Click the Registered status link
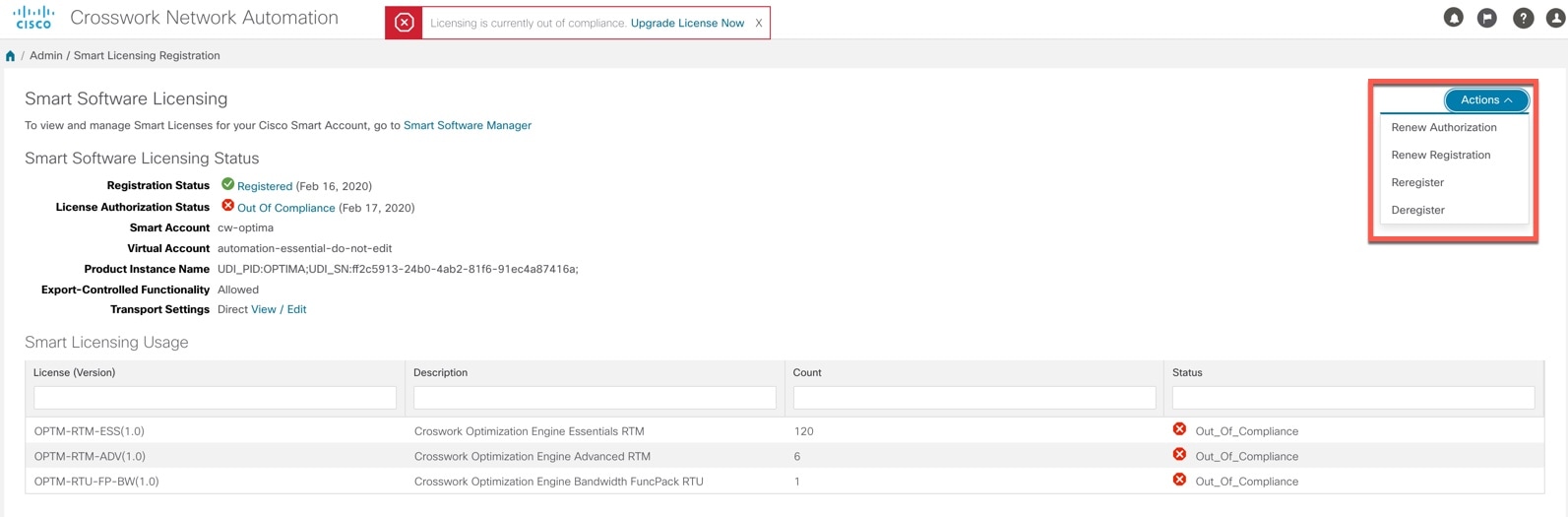1568x517 pixels. click(x=265, y=186)
